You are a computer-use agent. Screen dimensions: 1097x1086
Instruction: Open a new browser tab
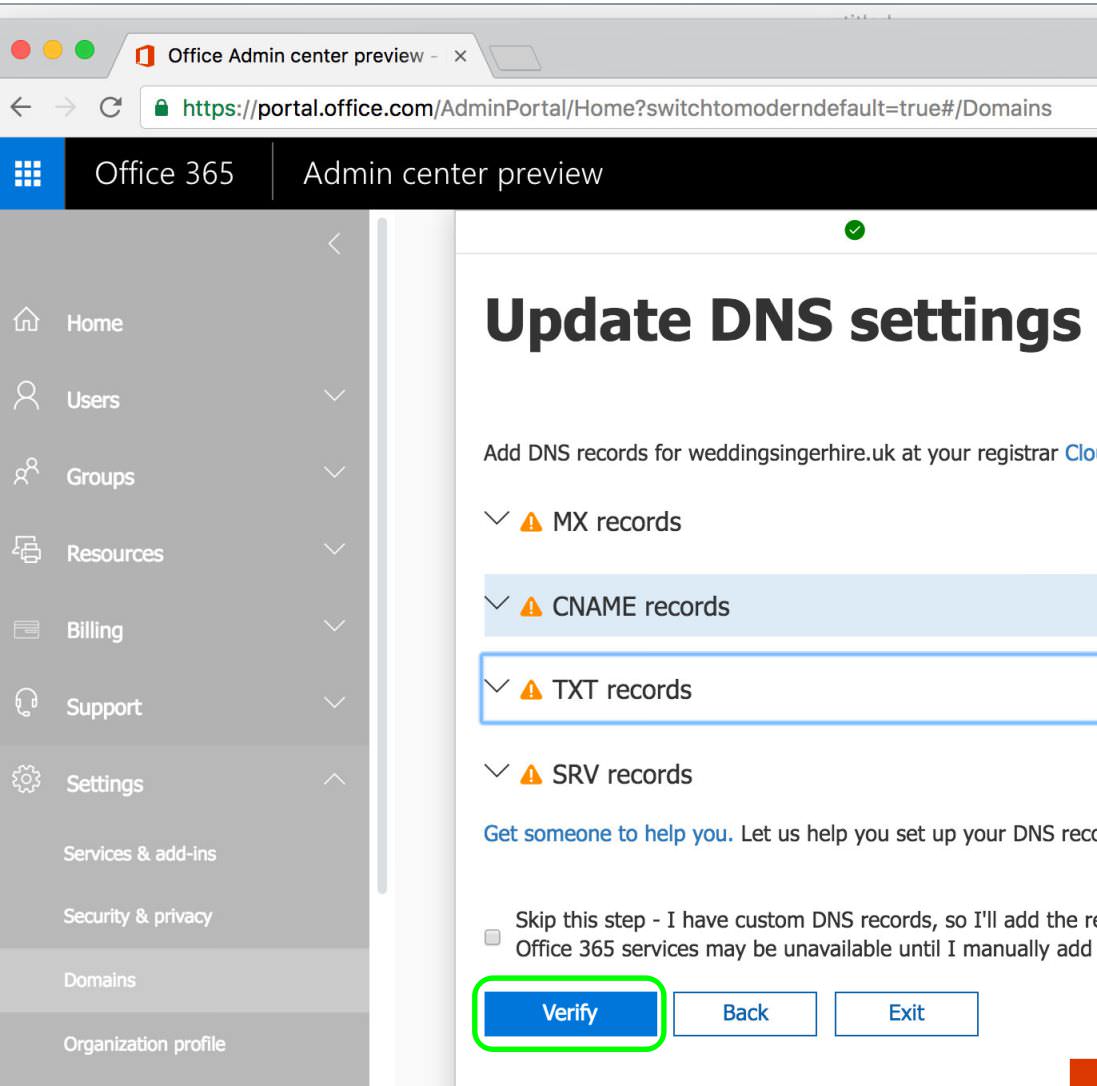[x=515, y=58]
